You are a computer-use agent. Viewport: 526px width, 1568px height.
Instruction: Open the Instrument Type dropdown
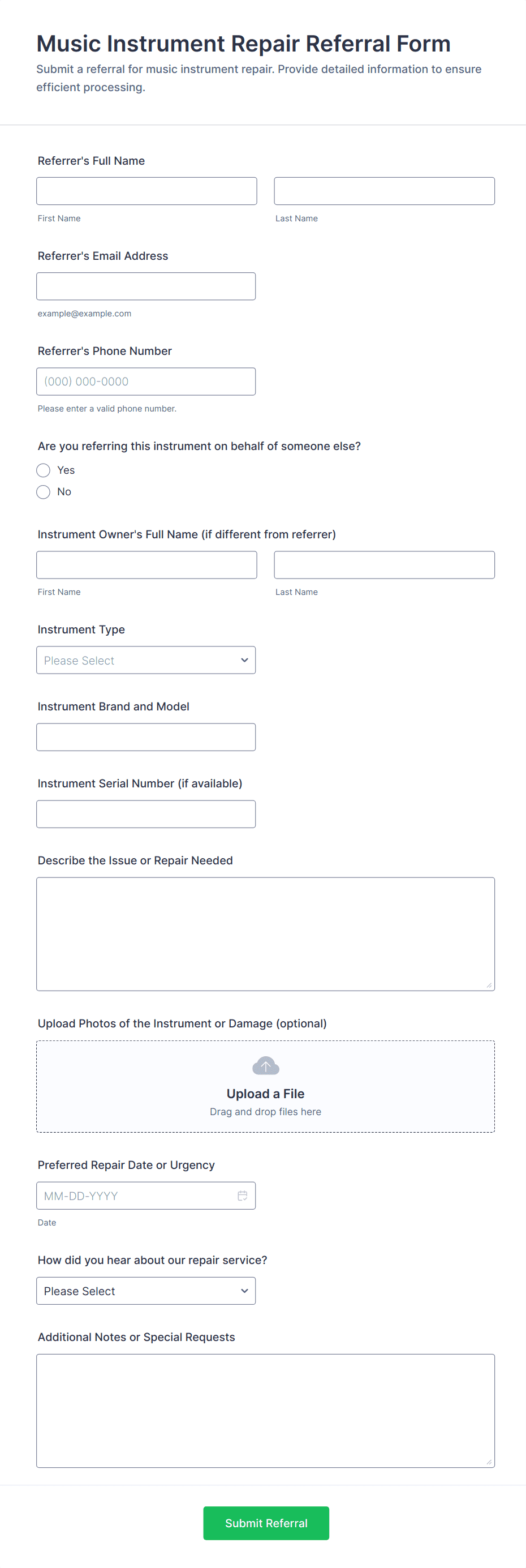[146, 660]
